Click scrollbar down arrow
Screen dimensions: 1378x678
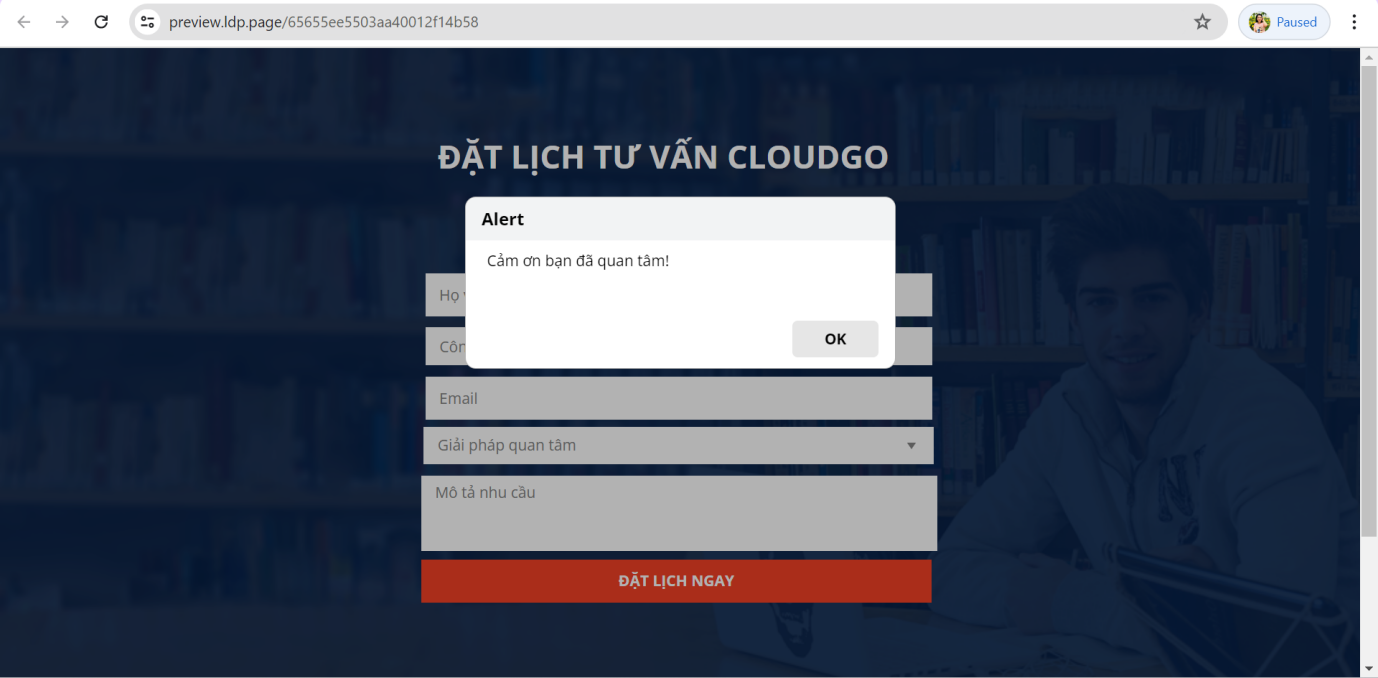point(1369,668)
